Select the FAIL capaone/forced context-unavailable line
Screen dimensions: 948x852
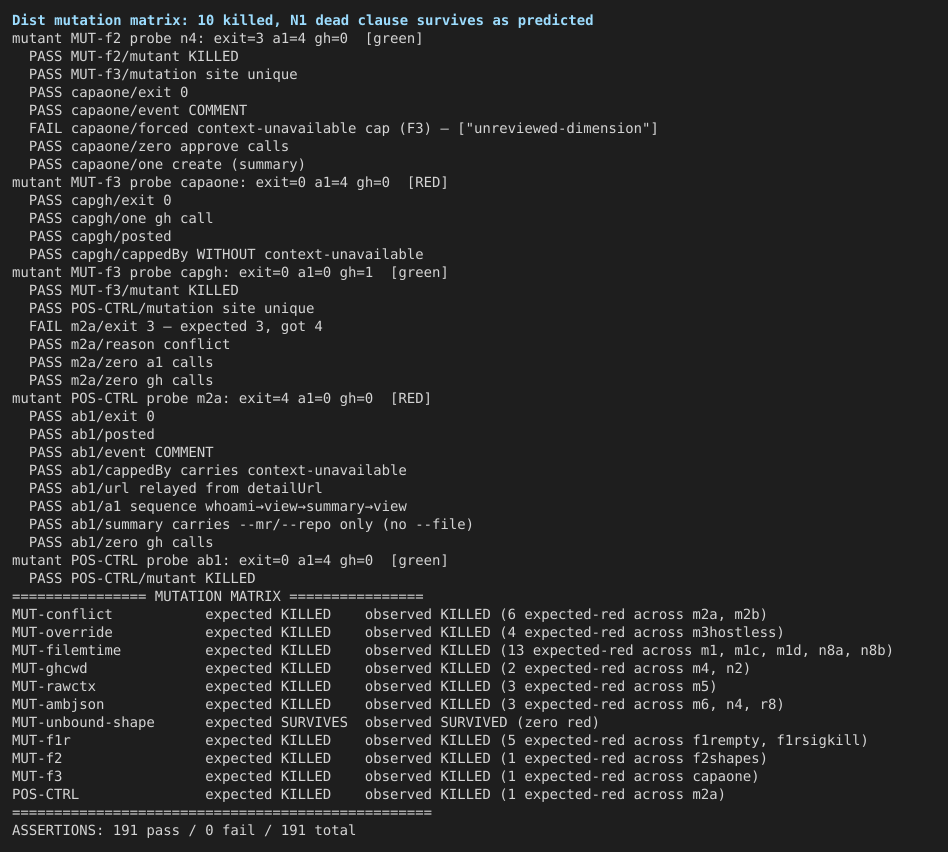pyautogui.click(x=343, y=128)
